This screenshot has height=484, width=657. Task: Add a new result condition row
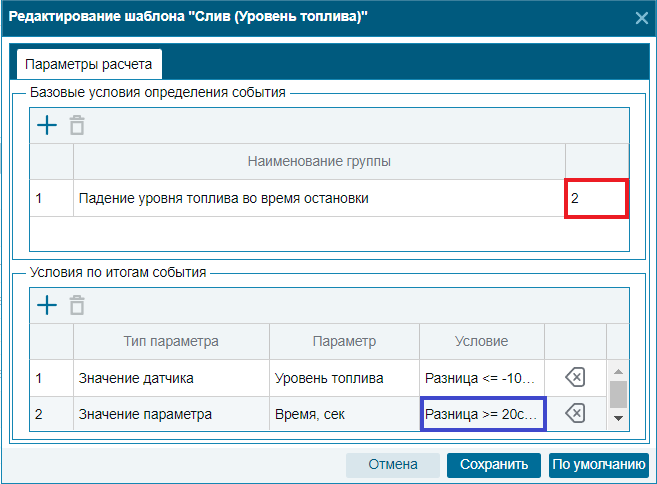click(x=47, y=305)
